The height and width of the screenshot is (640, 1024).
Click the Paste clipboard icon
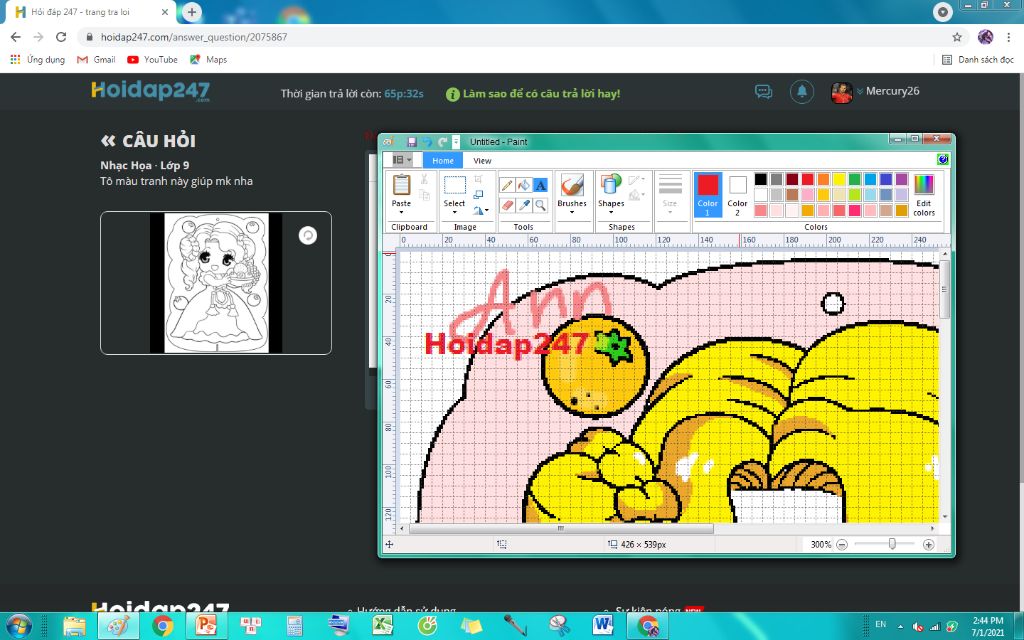401,185
